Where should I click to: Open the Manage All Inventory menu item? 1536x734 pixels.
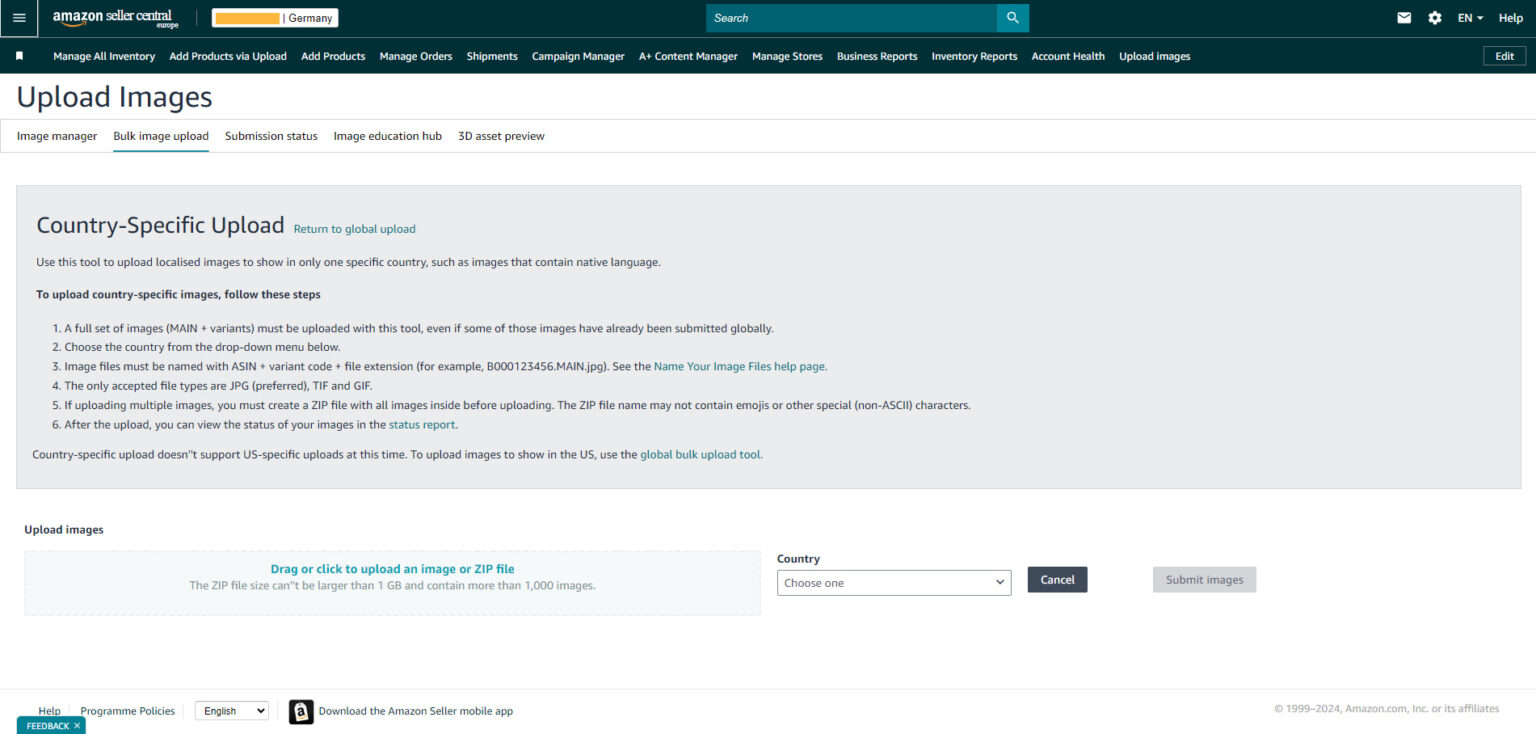104,56
